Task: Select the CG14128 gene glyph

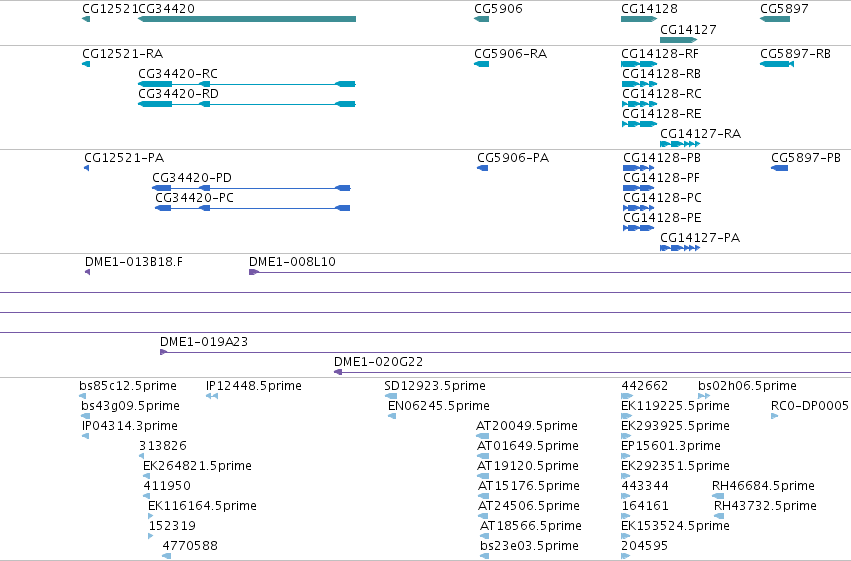Action: [x=639, y=19]
